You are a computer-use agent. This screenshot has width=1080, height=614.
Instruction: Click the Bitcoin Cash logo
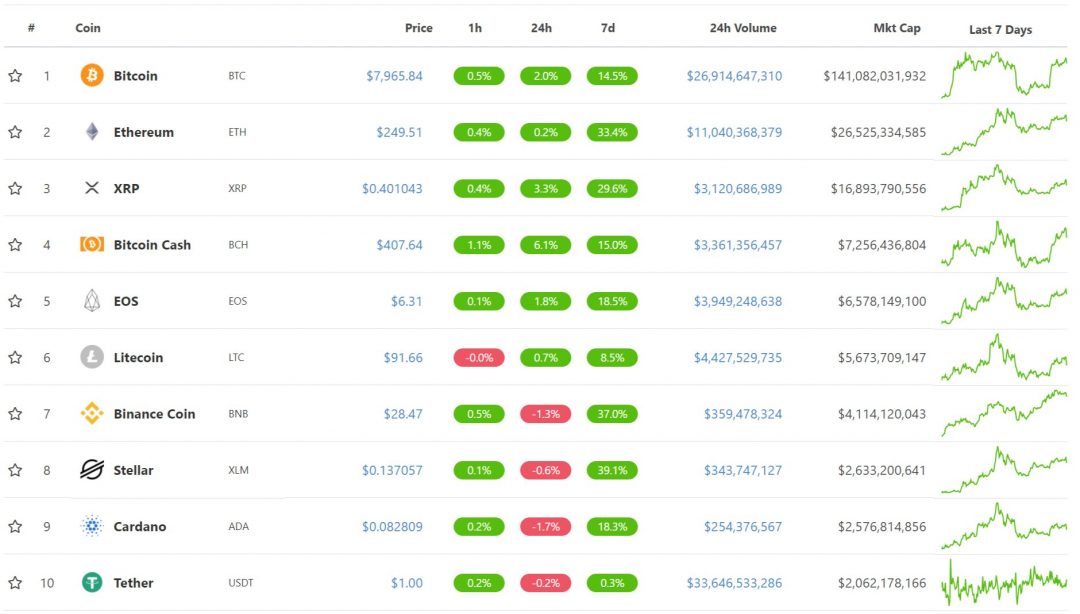(92, 244)
